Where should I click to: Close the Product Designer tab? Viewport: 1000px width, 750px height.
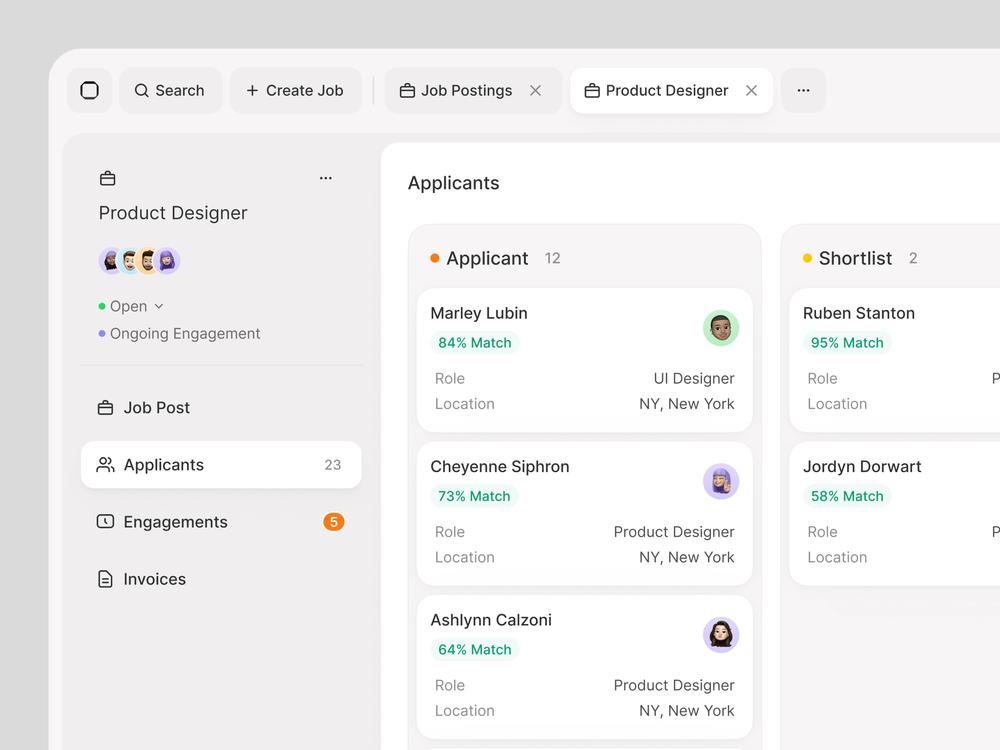point(752,91)
